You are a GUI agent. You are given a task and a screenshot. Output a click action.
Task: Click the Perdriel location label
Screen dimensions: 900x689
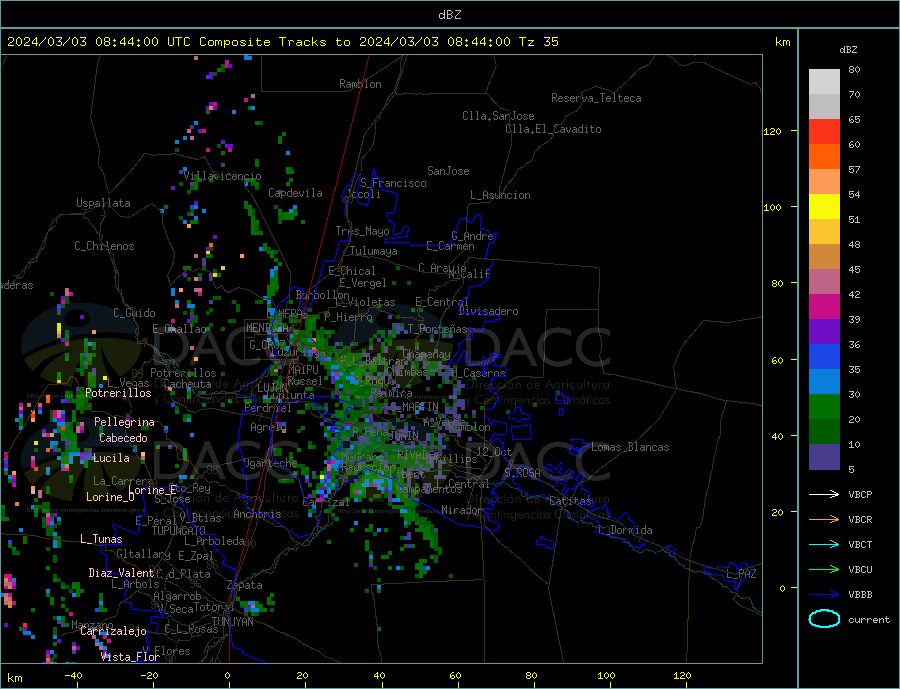point(267,408)
